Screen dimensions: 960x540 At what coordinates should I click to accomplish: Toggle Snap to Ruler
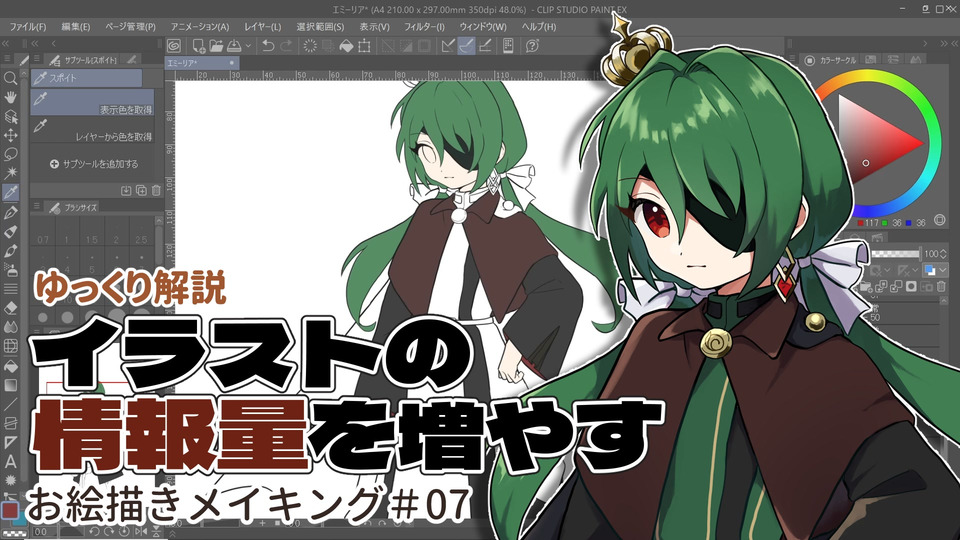[448, 46]
